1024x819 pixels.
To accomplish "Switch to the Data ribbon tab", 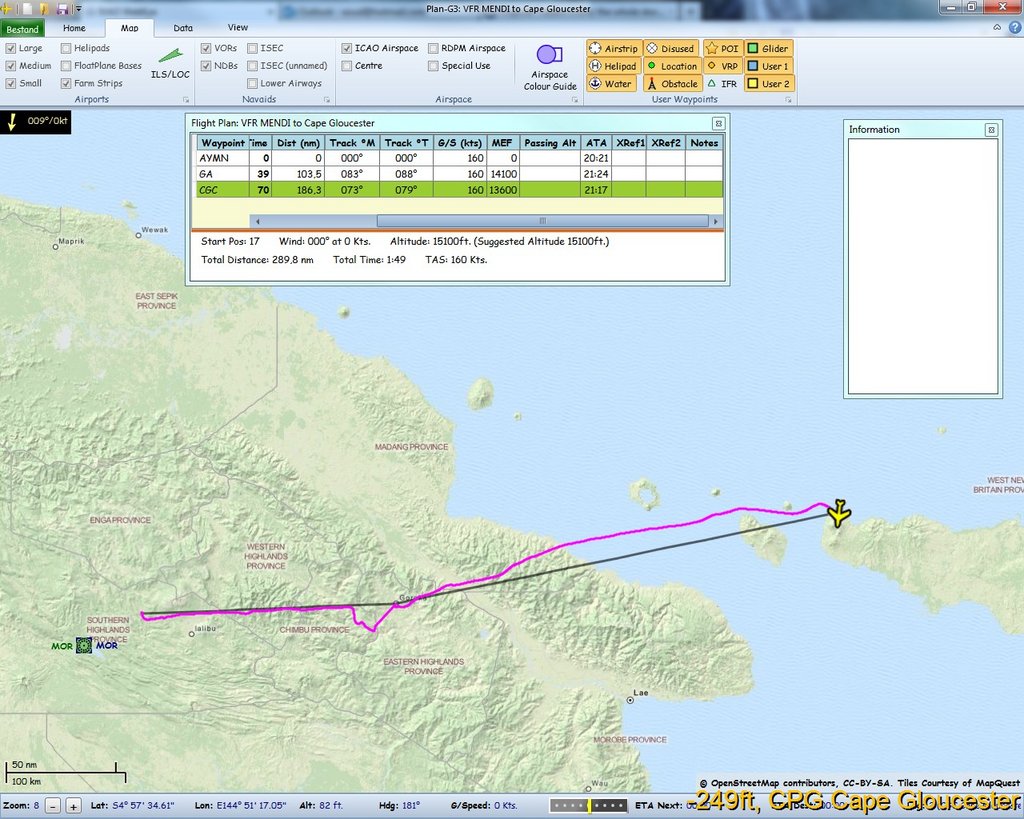I will [183, 28].
